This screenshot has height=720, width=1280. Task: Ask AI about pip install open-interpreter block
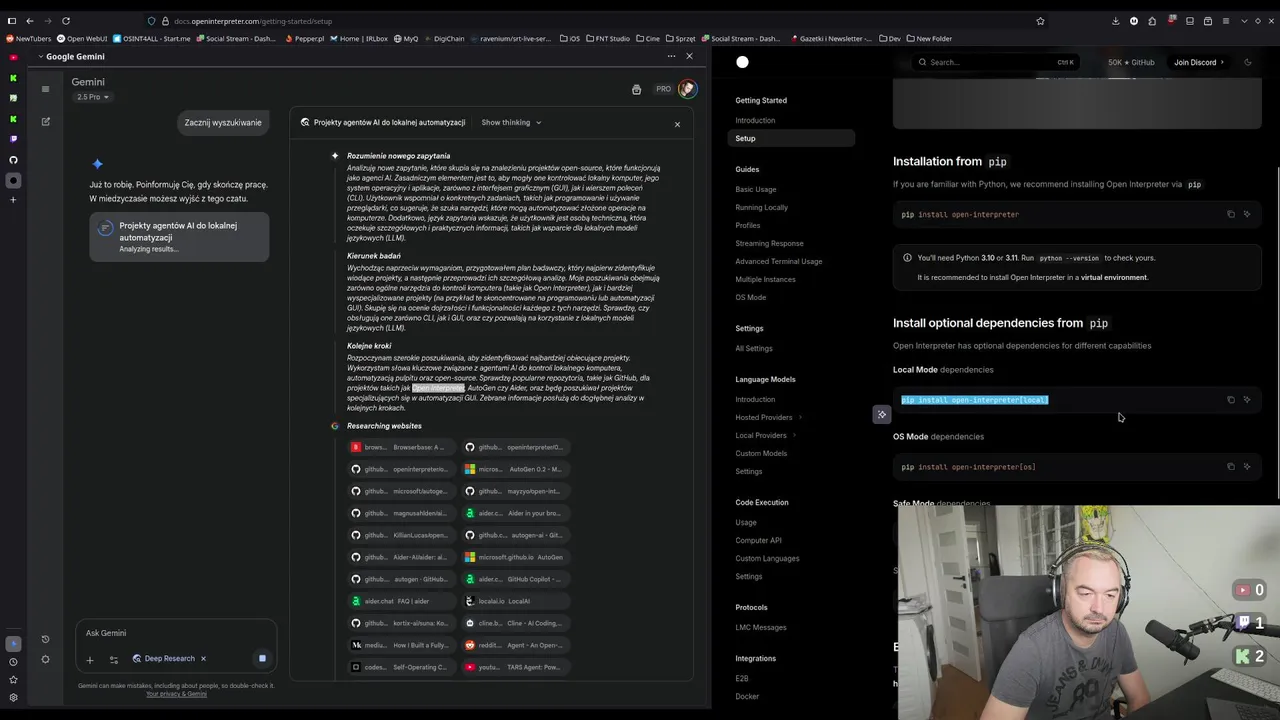(x=1247, y=214)
